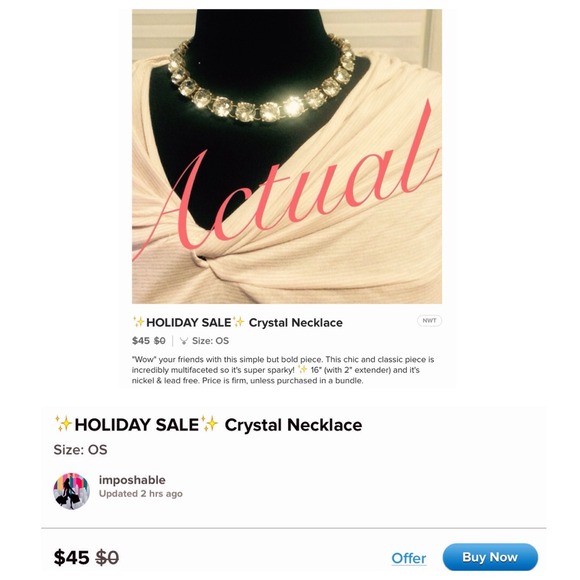Click the sparkle emoji in description text
580x580 pixels.
coord(303,369)
